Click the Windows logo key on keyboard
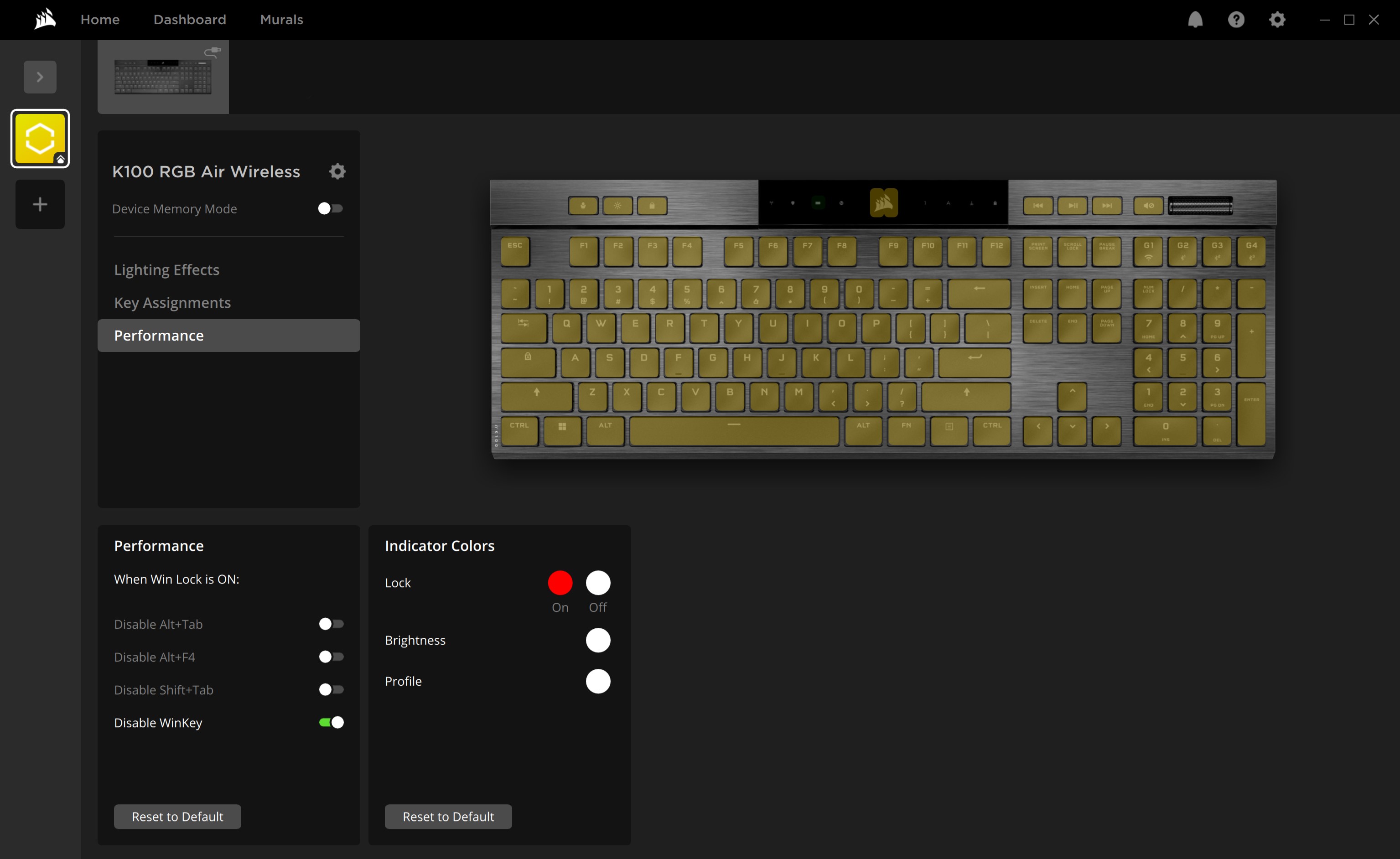 (x=562, y=431)
